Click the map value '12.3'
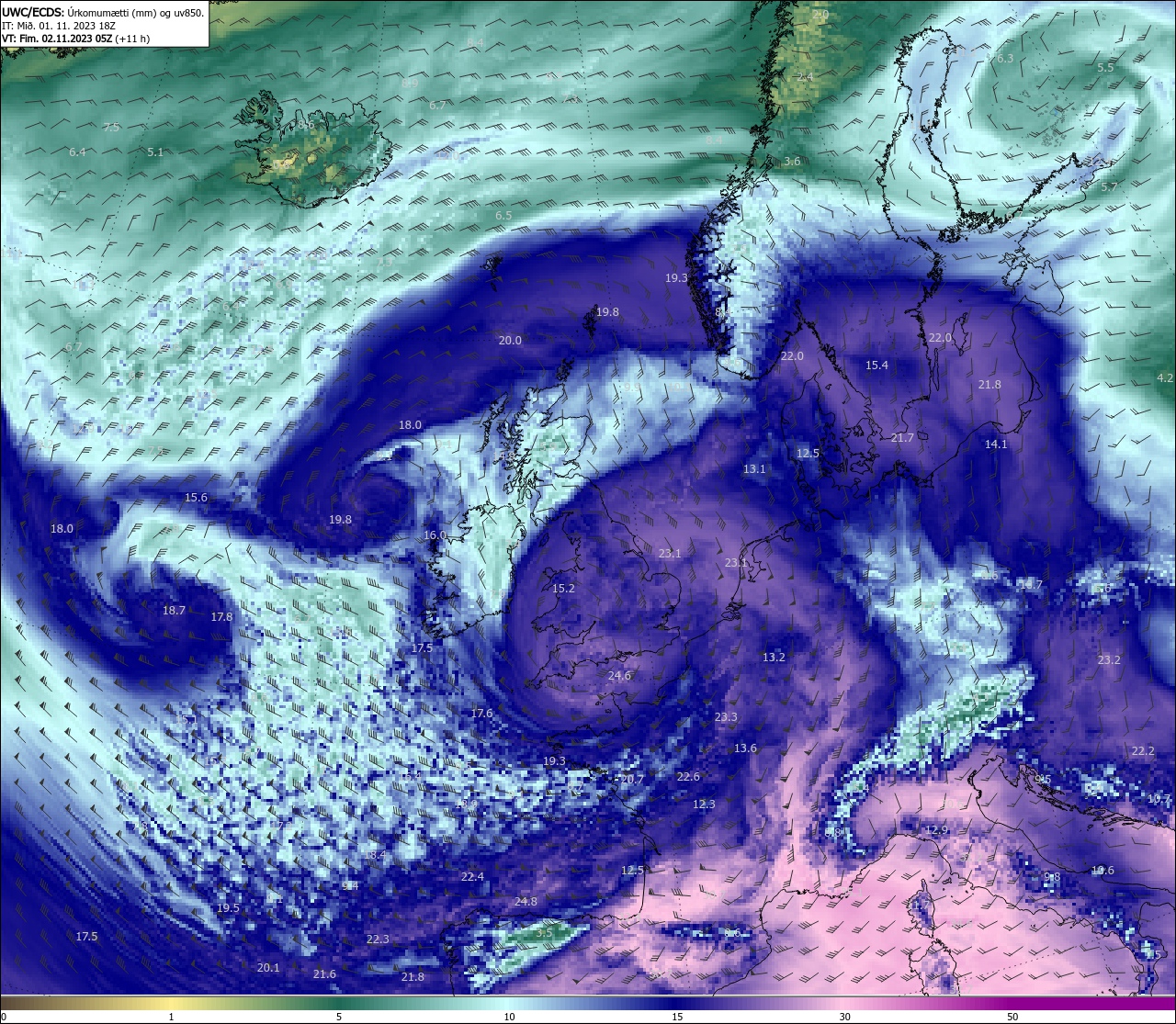 click(x=704, y=804)
